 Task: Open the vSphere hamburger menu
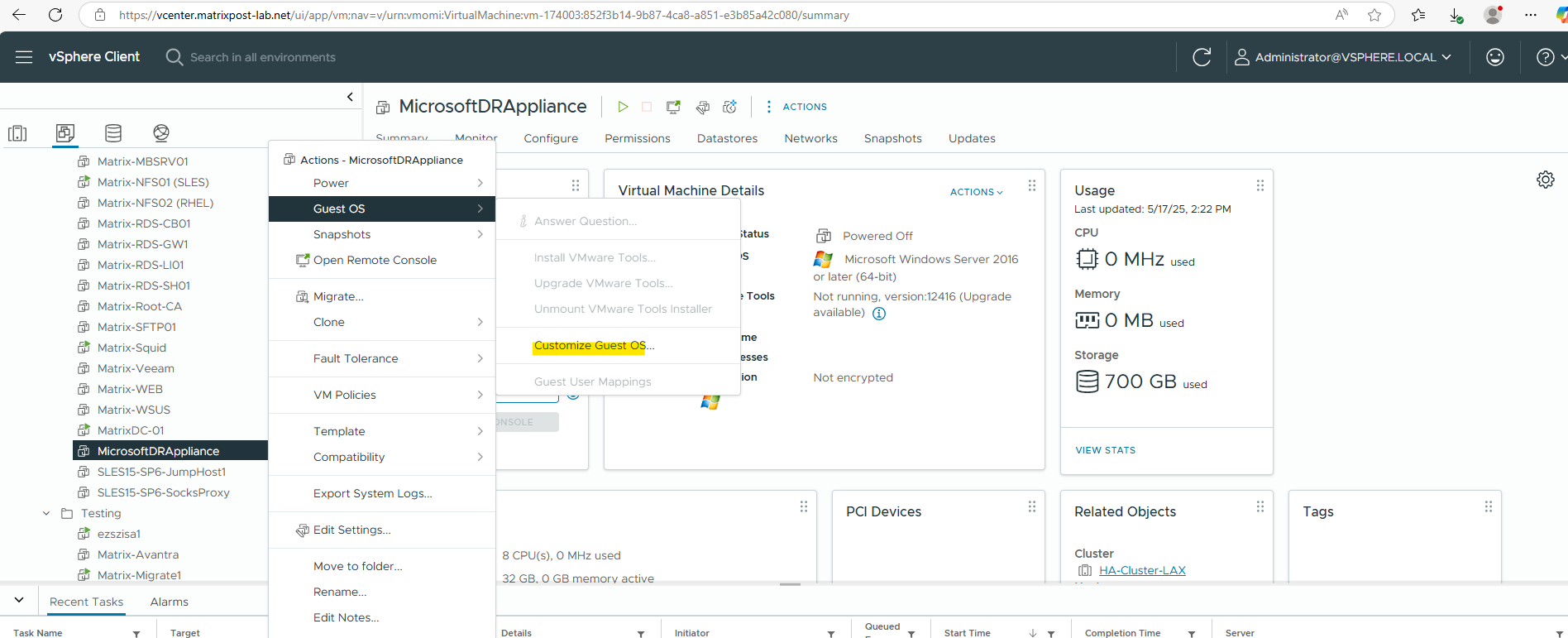tap(24, 57)
